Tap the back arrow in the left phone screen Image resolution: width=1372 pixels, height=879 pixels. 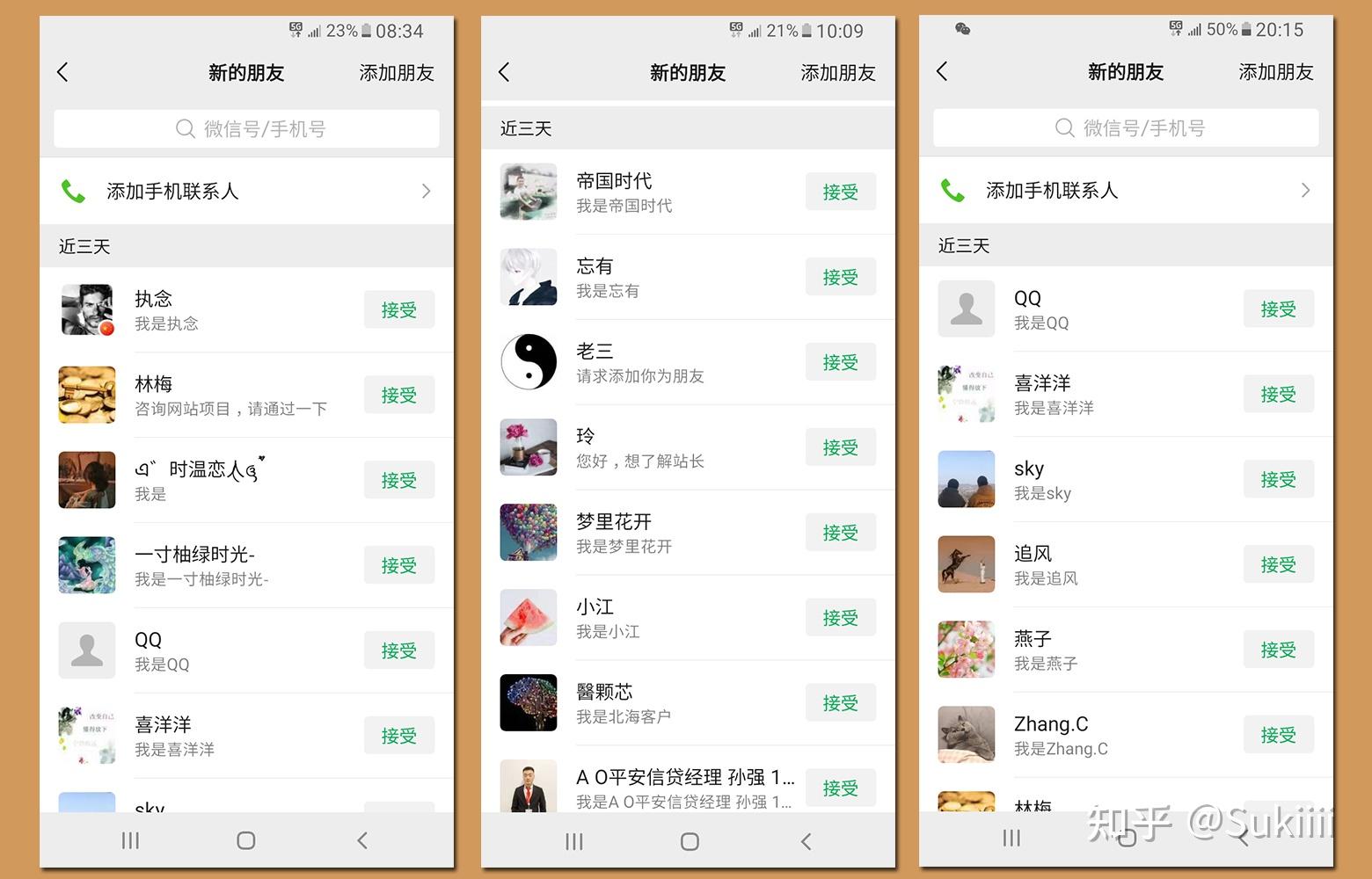pyautogui.click(x=62, y=72)
